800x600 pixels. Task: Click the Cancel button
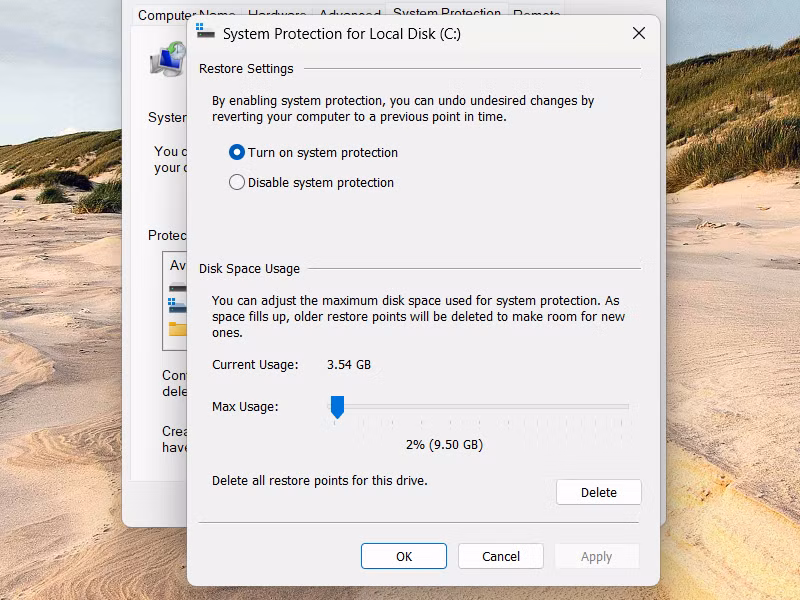click(501, 557)
